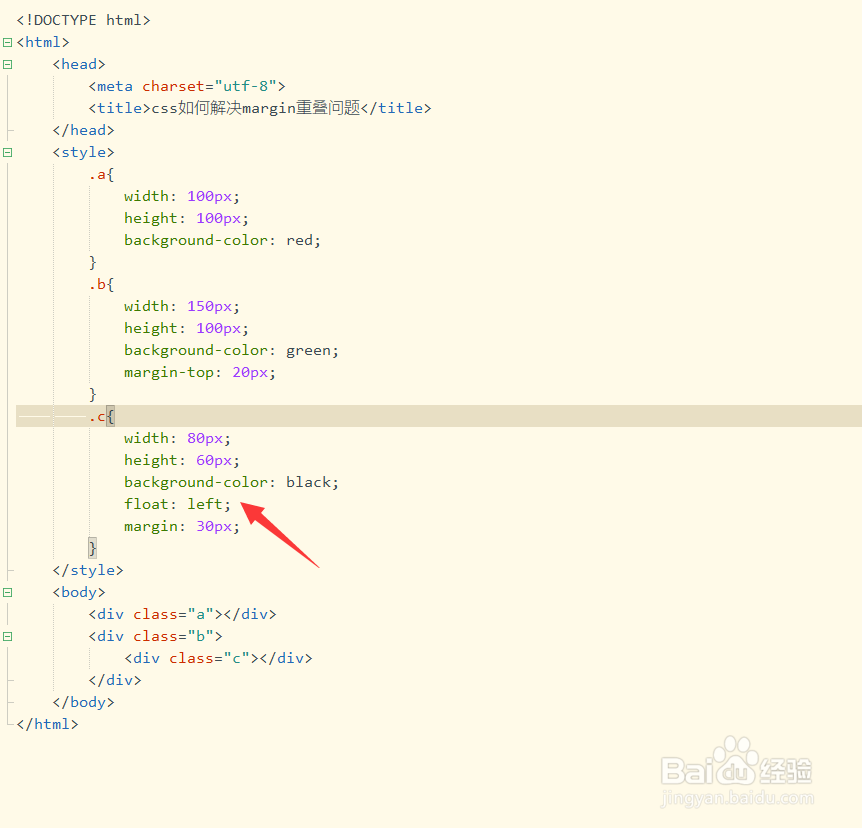Click the closing </style> tag

pos(88,570)
